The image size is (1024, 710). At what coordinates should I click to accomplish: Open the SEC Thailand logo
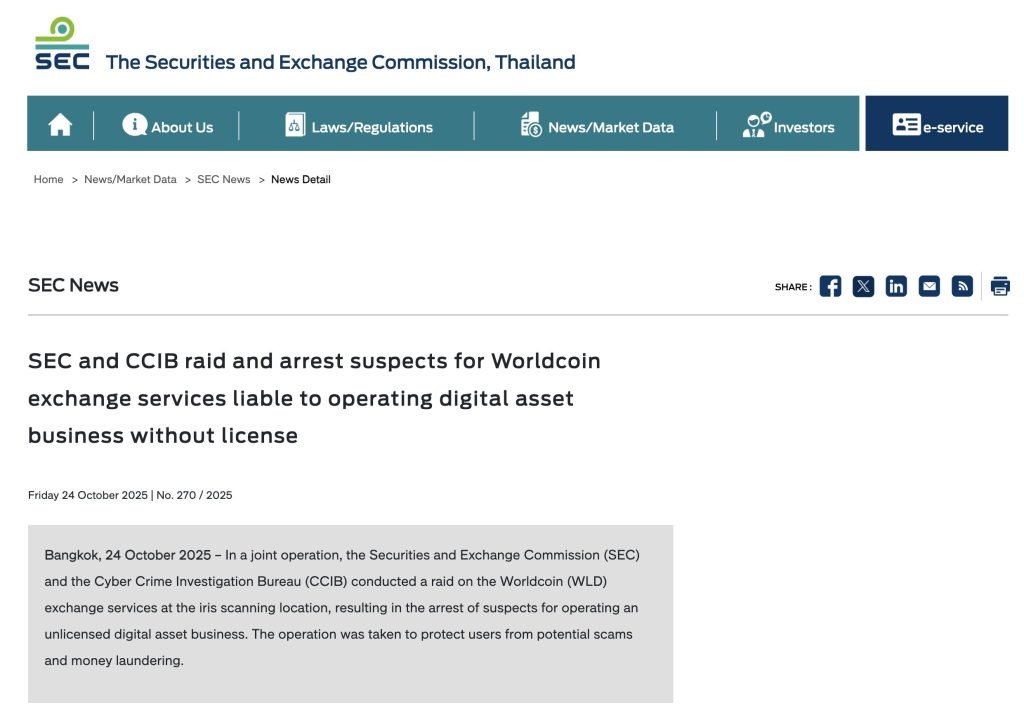[62, 41]
